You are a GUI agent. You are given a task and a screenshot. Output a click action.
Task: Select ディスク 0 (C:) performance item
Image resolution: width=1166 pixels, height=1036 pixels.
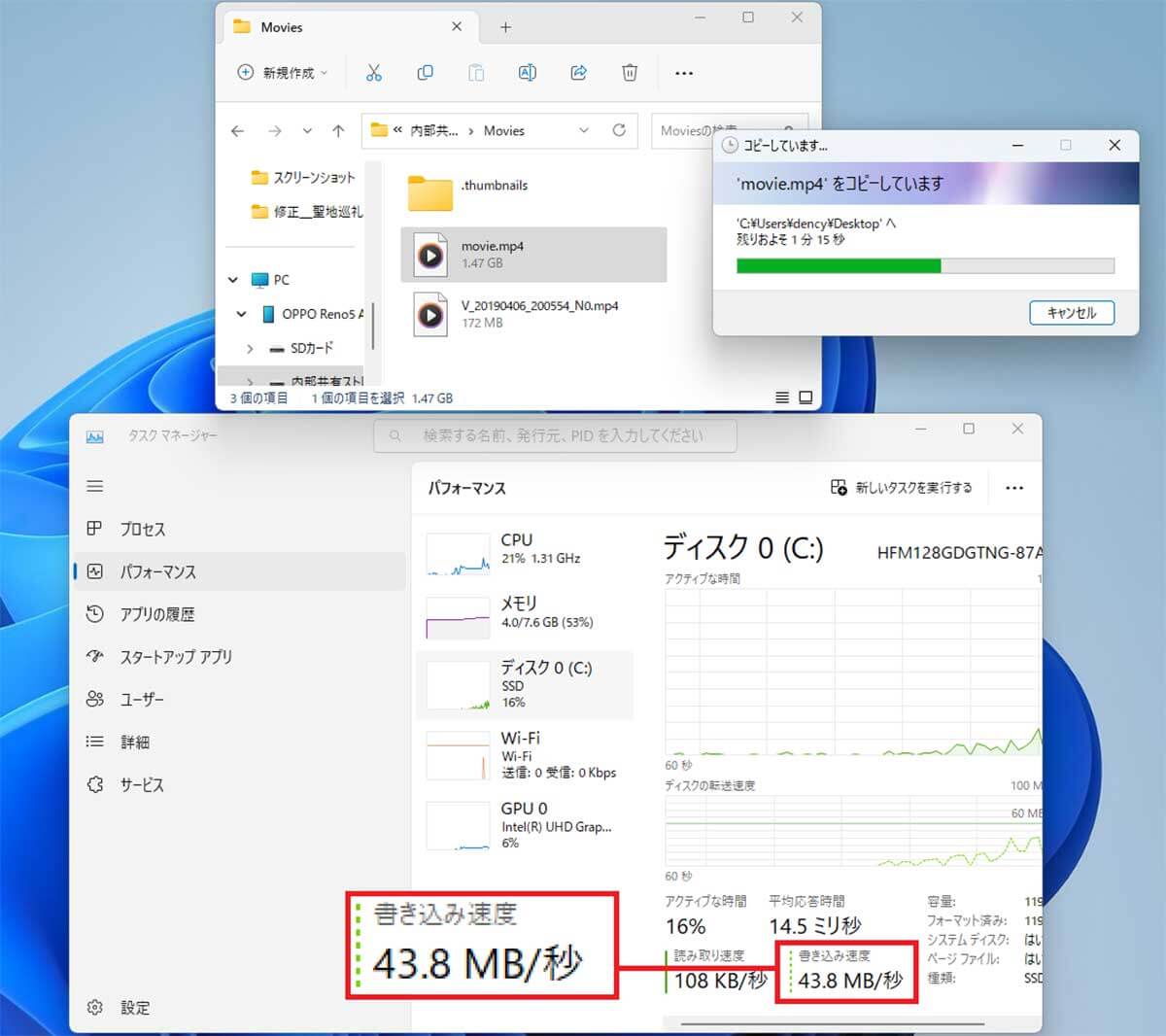coord(526,685)
